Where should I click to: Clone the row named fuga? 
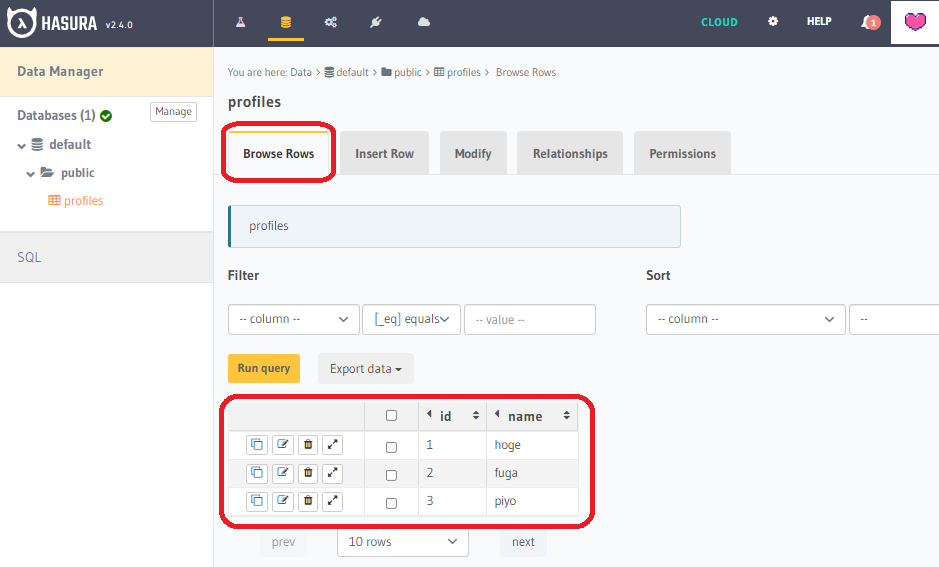[x=257, y=473]
